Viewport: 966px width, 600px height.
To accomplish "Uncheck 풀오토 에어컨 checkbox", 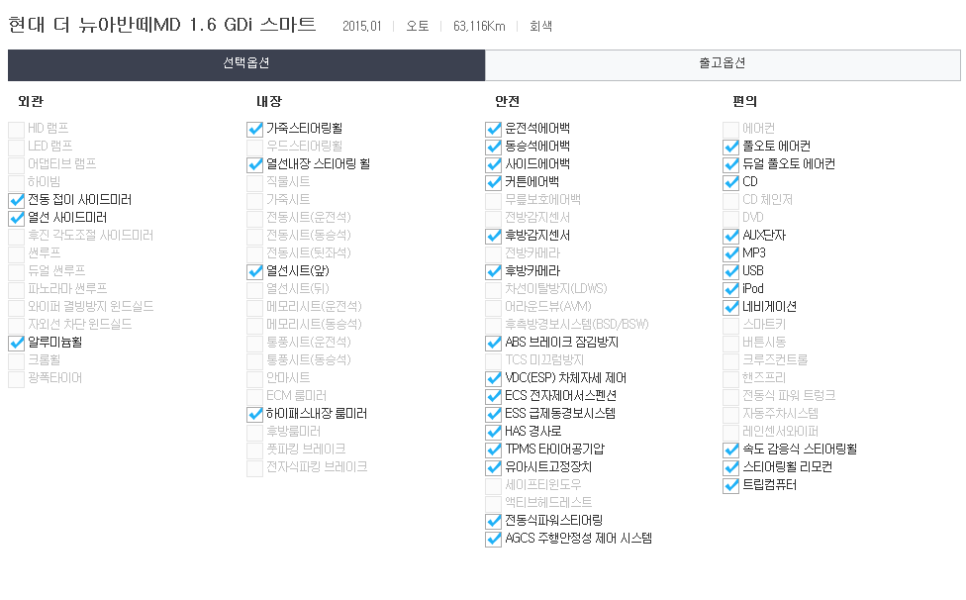I will (x=731, y=147).
